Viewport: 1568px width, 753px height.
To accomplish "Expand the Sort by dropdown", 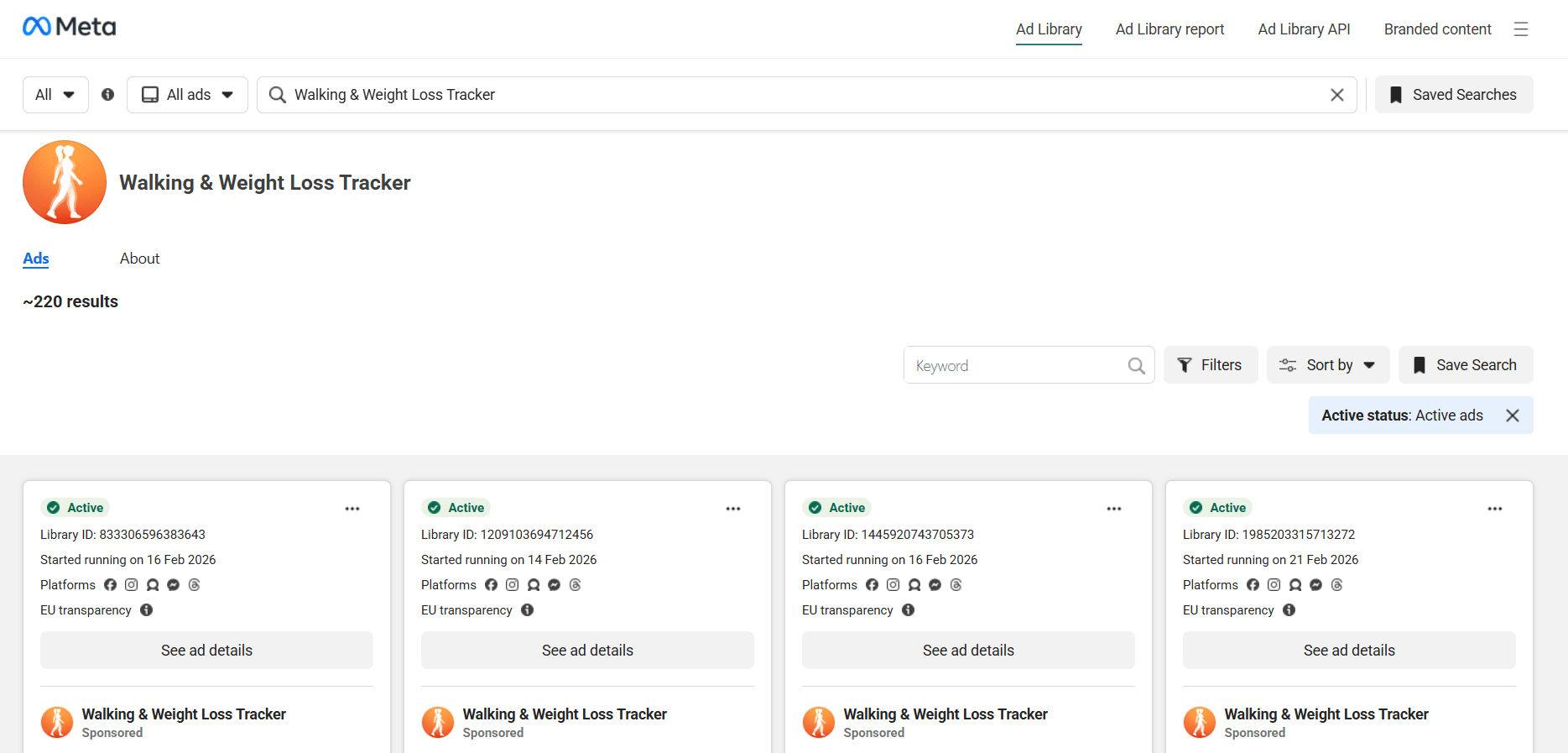I will tap(1328, 365).
